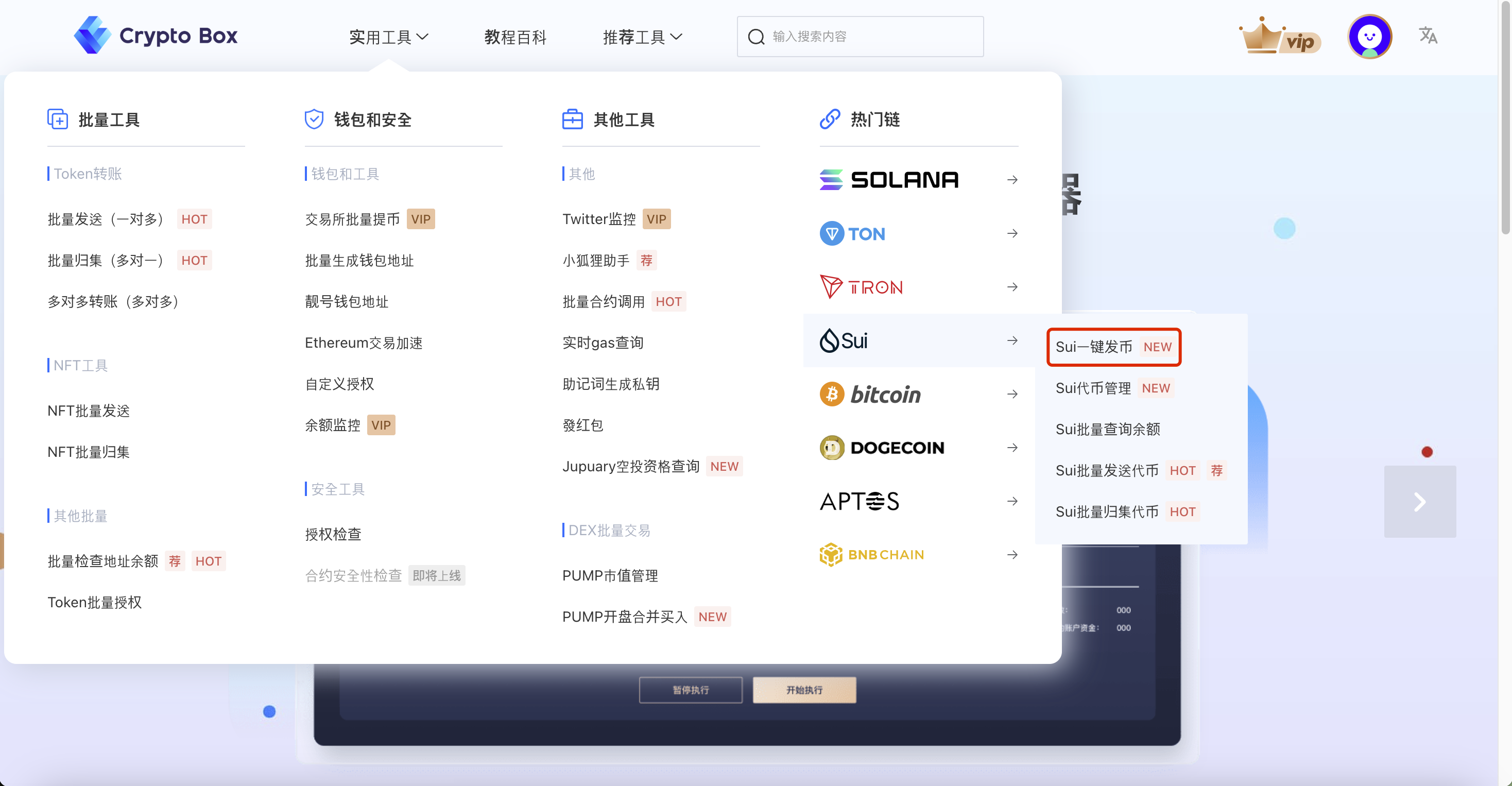Click the bitcoin chain logo
Image resolution: width=1512 pixels, height=786 pixels.
[x=870, y=394]
